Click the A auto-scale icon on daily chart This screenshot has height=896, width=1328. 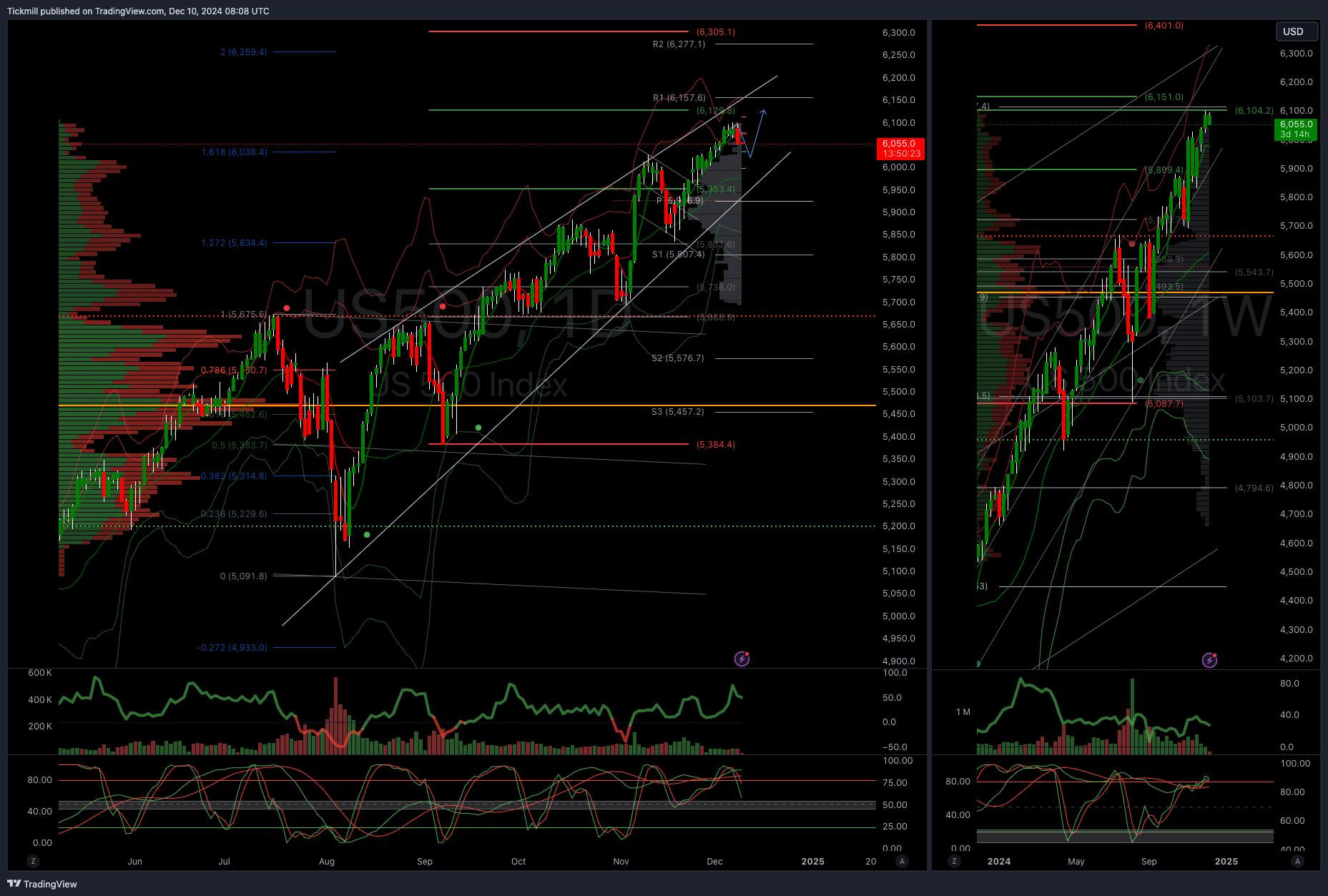(902, 861)
